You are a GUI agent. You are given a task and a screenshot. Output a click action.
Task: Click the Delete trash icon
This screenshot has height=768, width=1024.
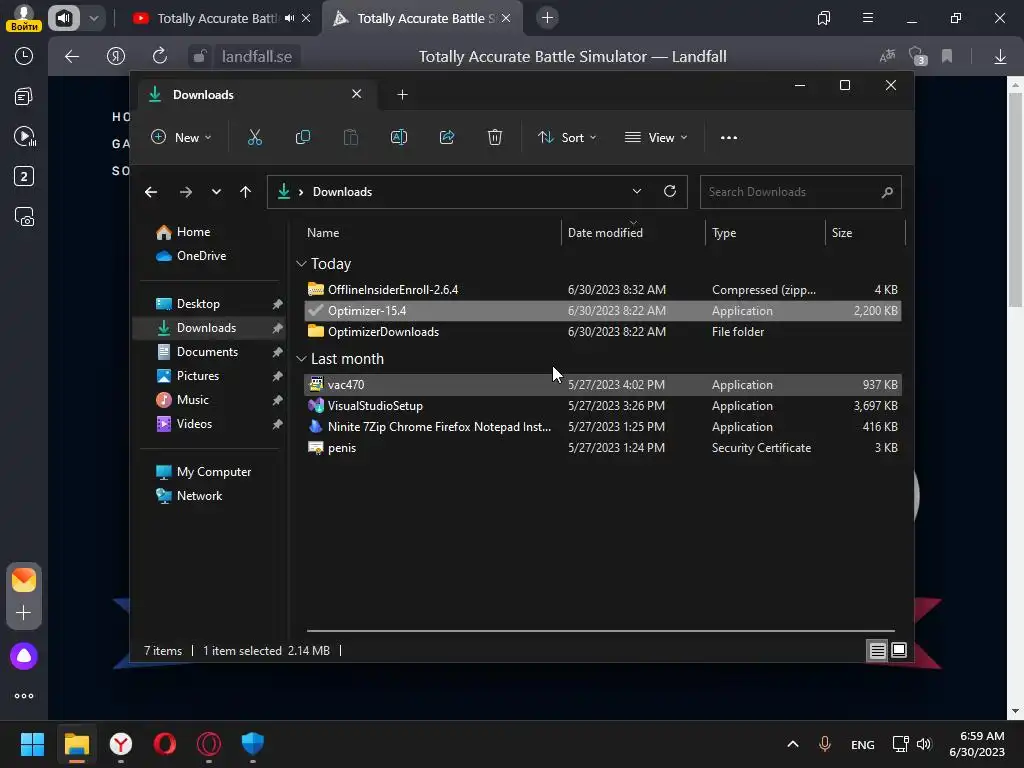(494, 138)
